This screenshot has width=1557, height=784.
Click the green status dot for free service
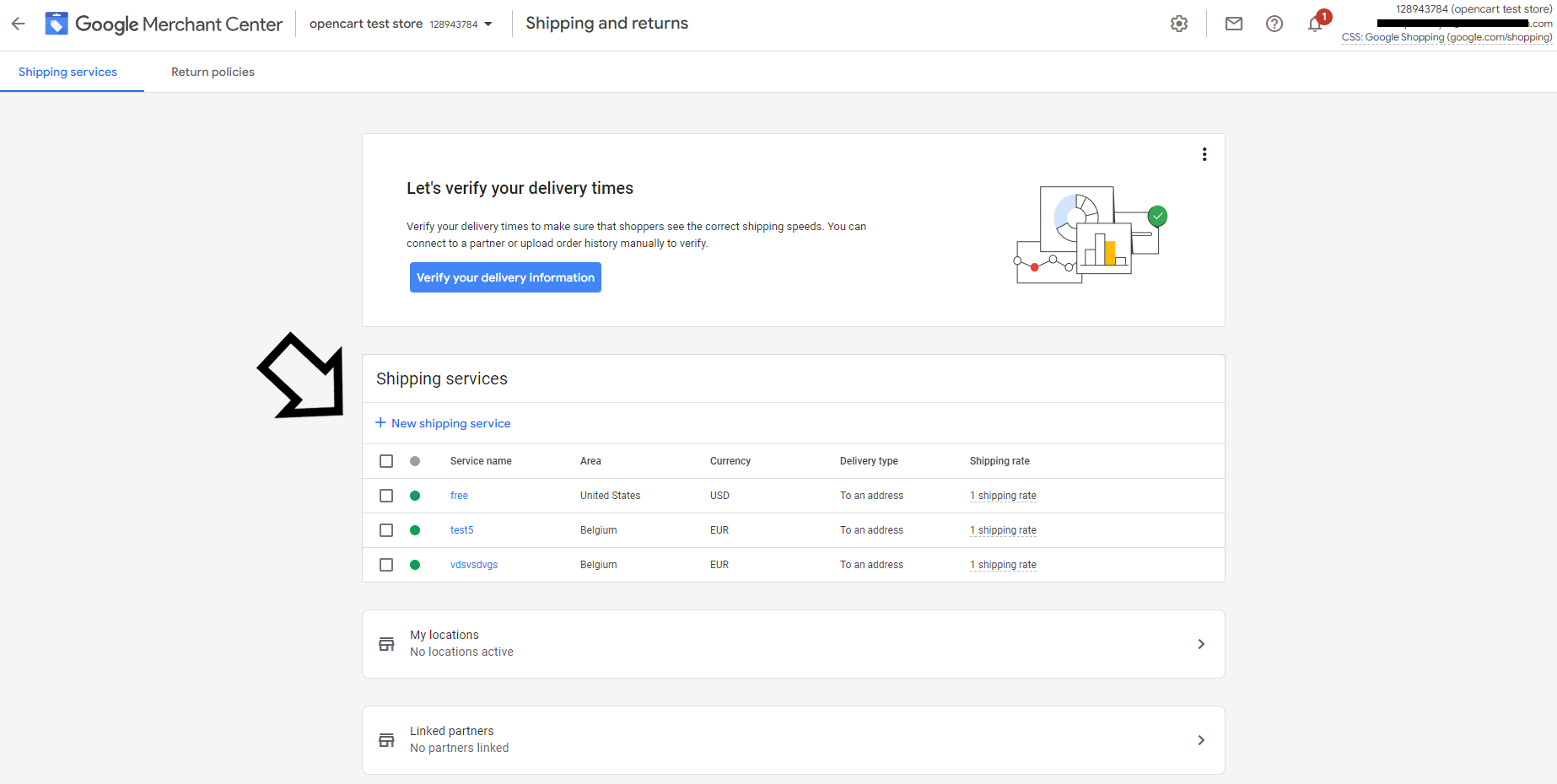(415, 496)
